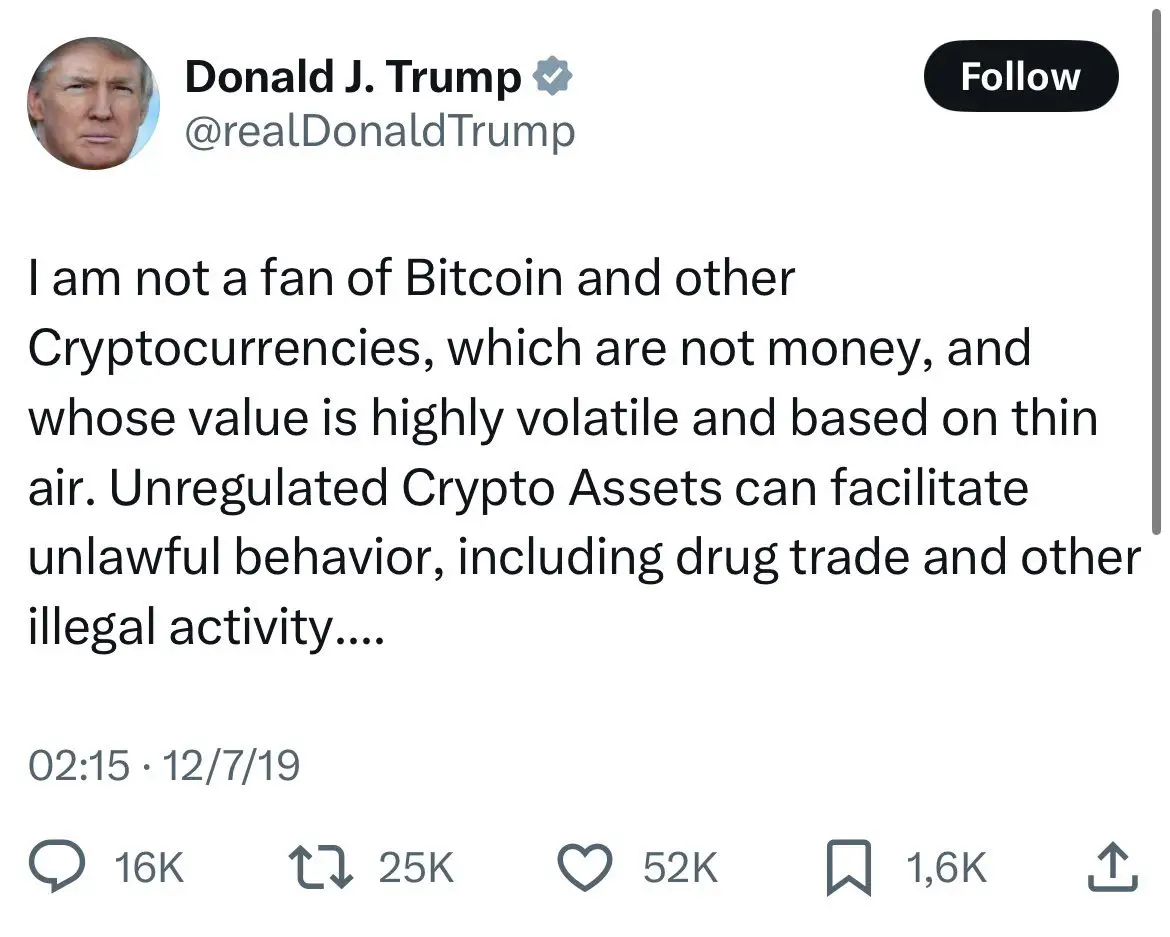Click the Donald J. Trump display name
Screen dimensions: 1170x937
coord(352,74)
